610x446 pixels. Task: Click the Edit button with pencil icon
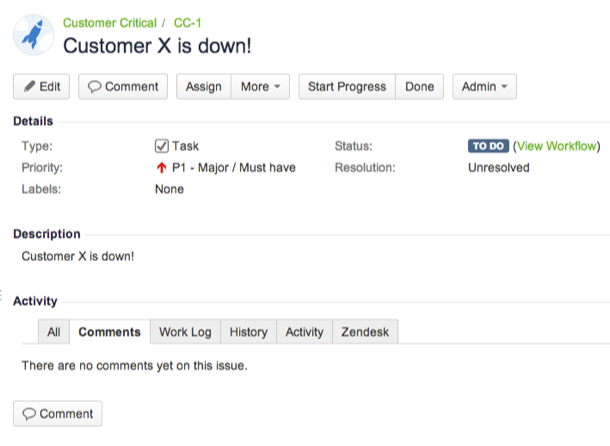click(x=41, y=87)
